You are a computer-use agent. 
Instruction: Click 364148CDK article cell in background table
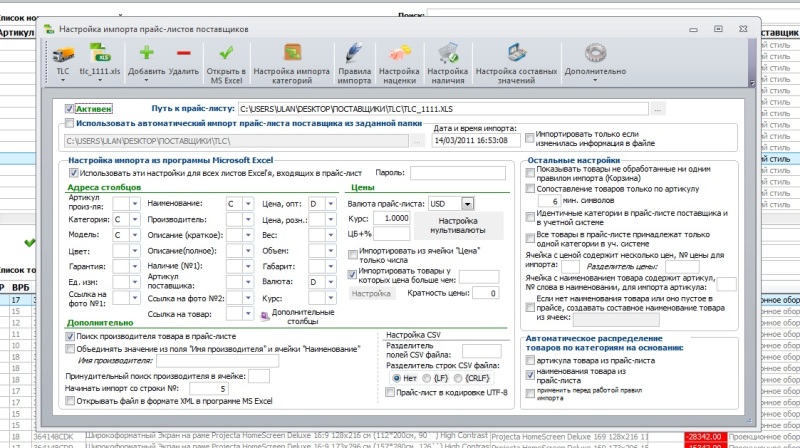pyautogui.click(x=54, y=437)
